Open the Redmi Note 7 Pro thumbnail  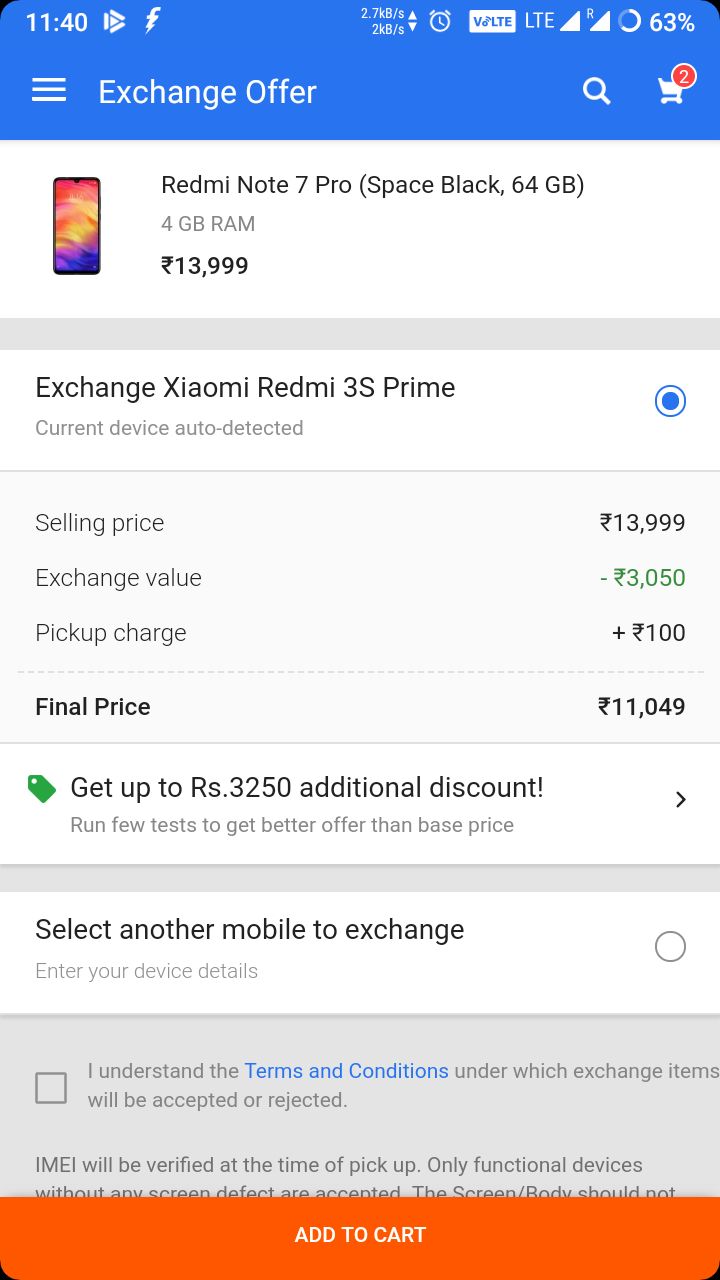77,226
